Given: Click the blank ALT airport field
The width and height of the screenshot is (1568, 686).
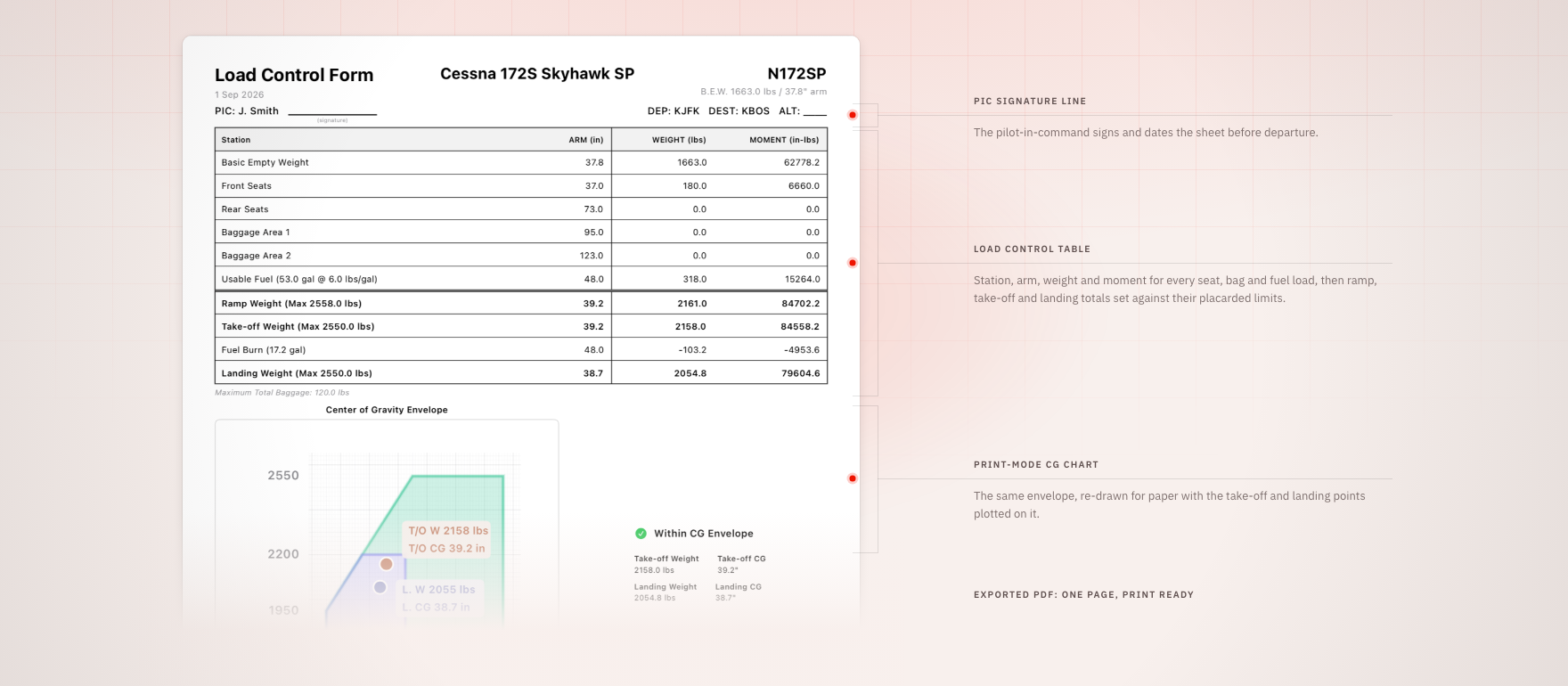Looking at the screenshot, I should tap(814, 111).
